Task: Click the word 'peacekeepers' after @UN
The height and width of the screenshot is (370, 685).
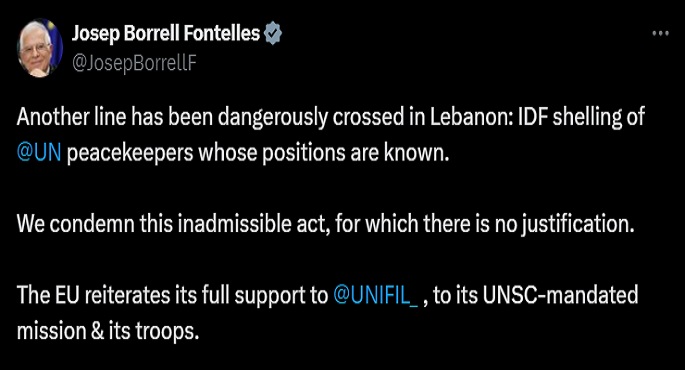Action: pyautogui.click(x=130, y=153)
